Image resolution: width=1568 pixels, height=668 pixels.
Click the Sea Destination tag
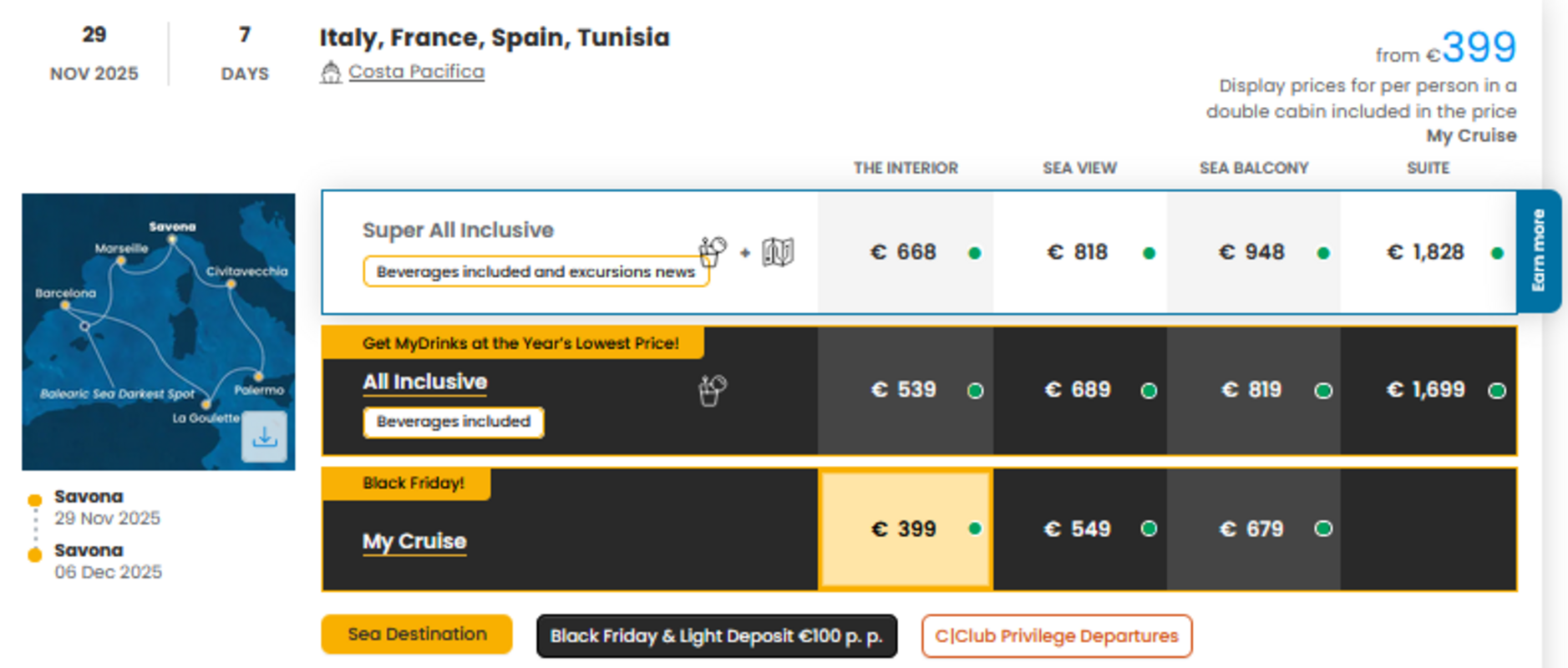(x=417, y=635)
